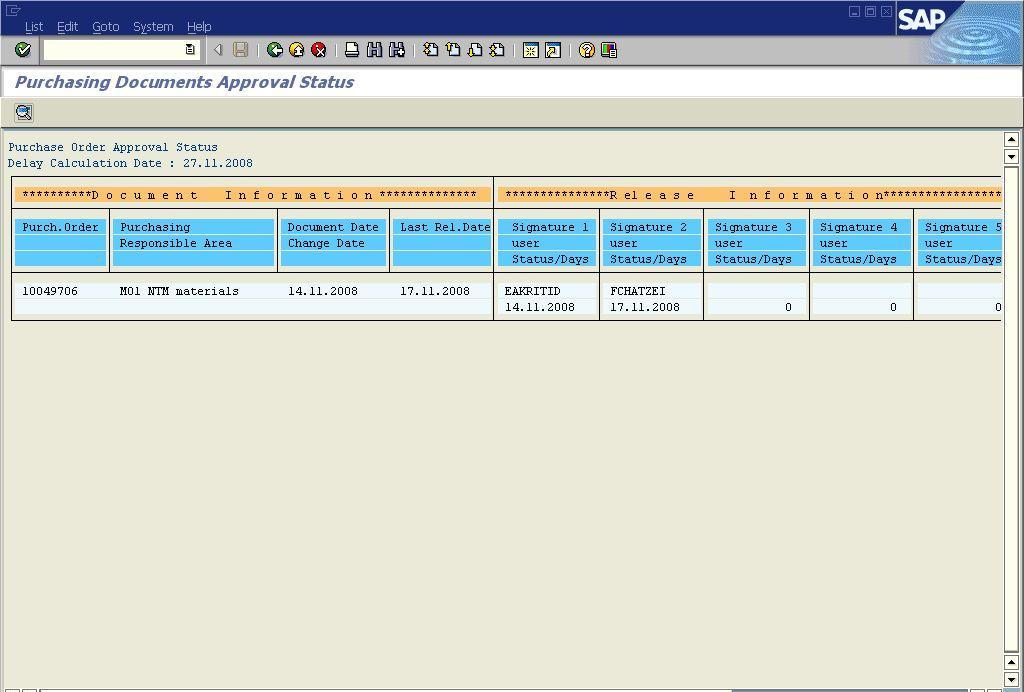The width and height of the screenshot is (1024, 692).
Task: Click the M01 NTM materials cell
Action: 179,291
